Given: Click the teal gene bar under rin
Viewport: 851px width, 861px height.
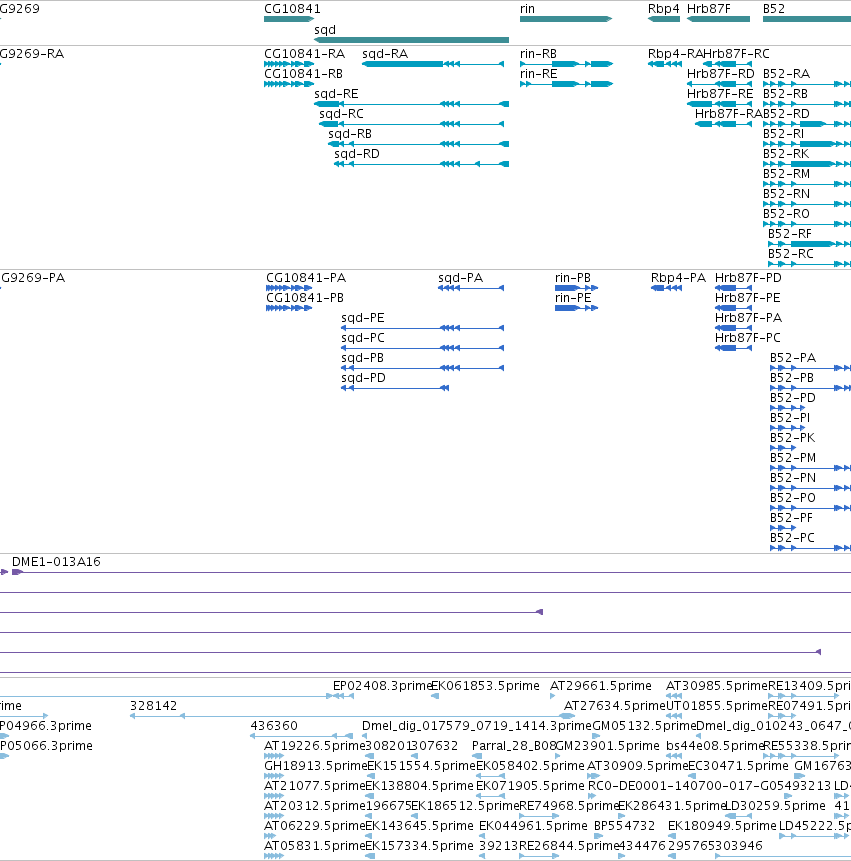Looking at the screenshot, I should (566, 19).
